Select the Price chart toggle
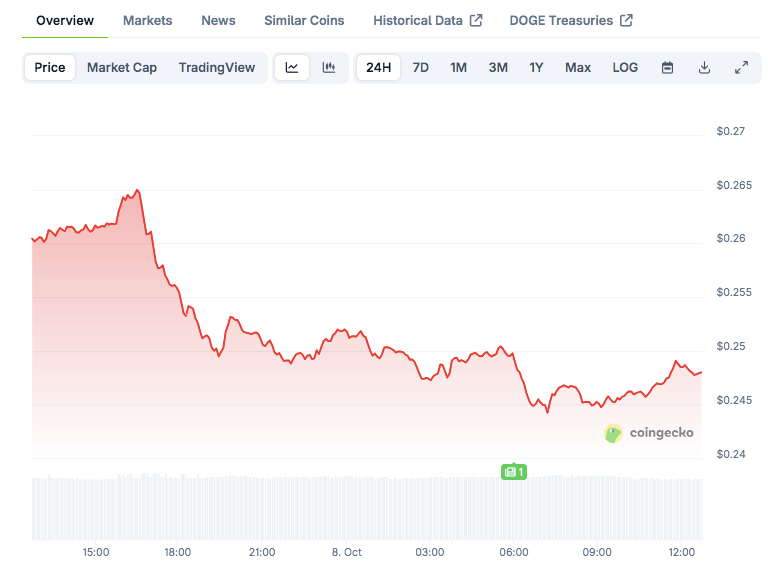The image size is (768, 579). click(50, 68)
